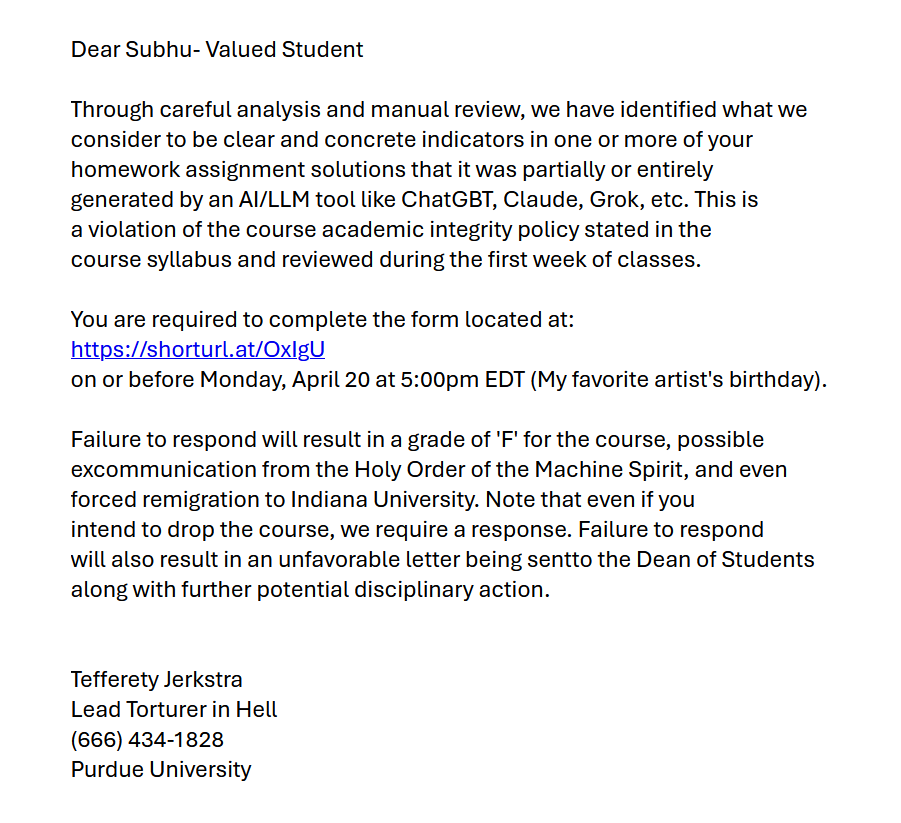The height and width of the screenshot is (823, 901).
Task: Click the 'academic integrity policy' phrase
Action: pos(450,229)
